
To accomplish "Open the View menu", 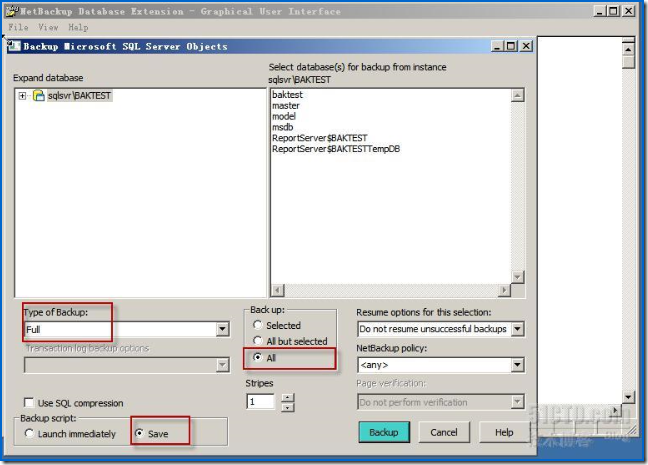I will [48, 27].
